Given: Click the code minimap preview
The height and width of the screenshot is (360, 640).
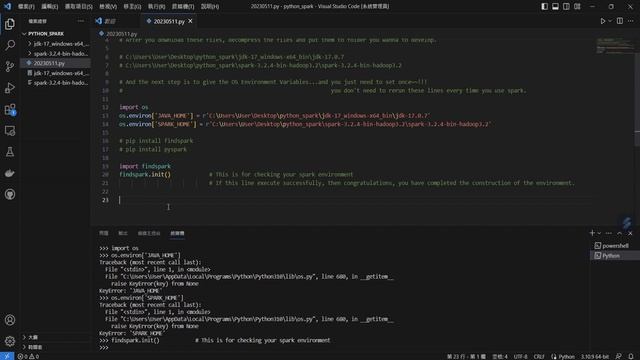Looking at the screenshot, I should [x=614, y=46].
